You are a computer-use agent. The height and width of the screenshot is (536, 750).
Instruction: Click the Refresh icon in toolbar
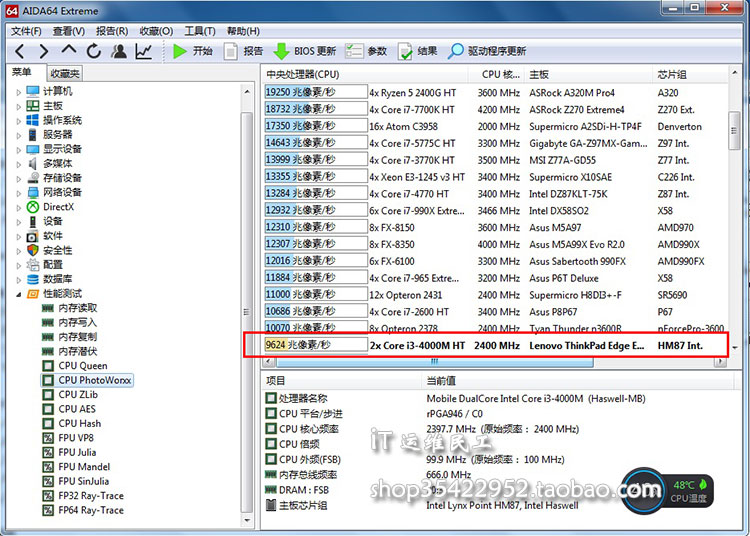point(94,51)
